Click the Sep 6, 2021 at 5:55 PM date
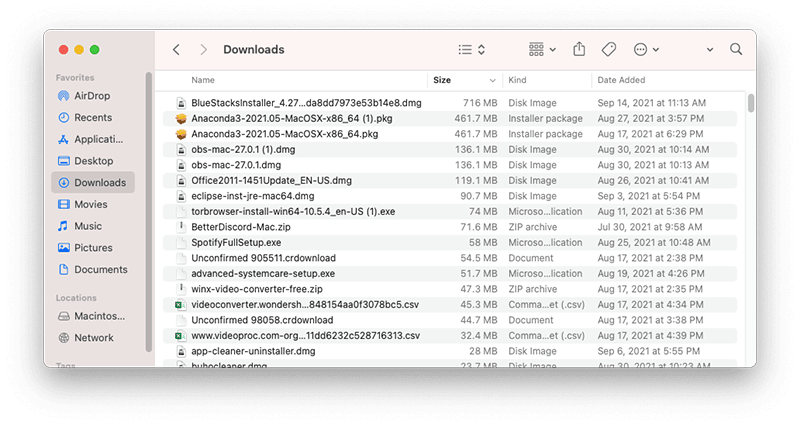The width and height of the screenshot is (800, 425). click(x=648, y=351)
